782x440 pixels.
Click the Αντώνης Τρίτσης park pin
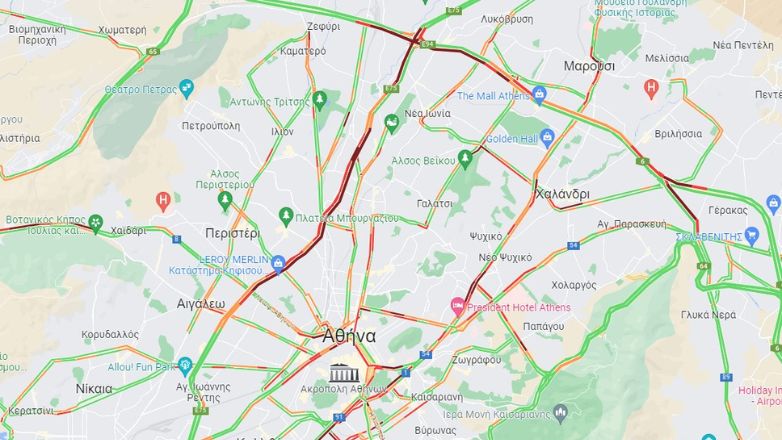320,101
